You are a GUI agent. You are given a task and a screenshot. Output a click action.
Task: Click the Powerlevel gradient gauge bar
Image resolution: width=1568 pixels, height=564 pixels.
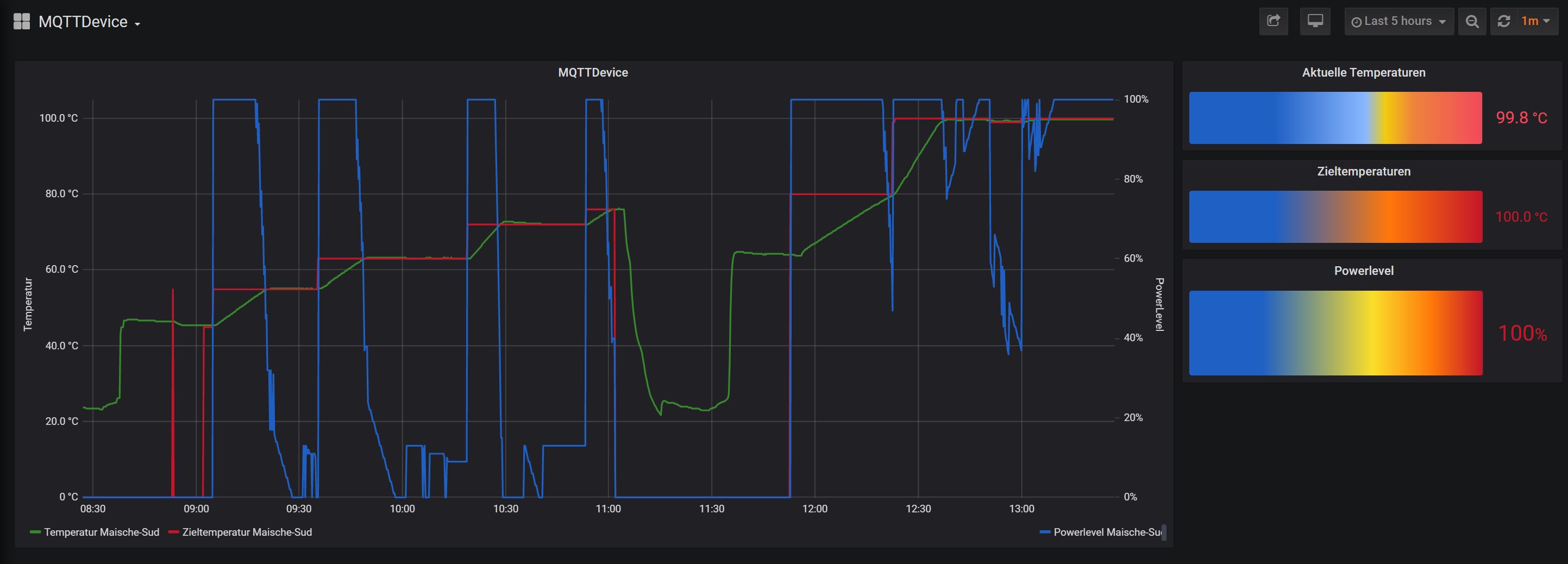[1335, 333]
